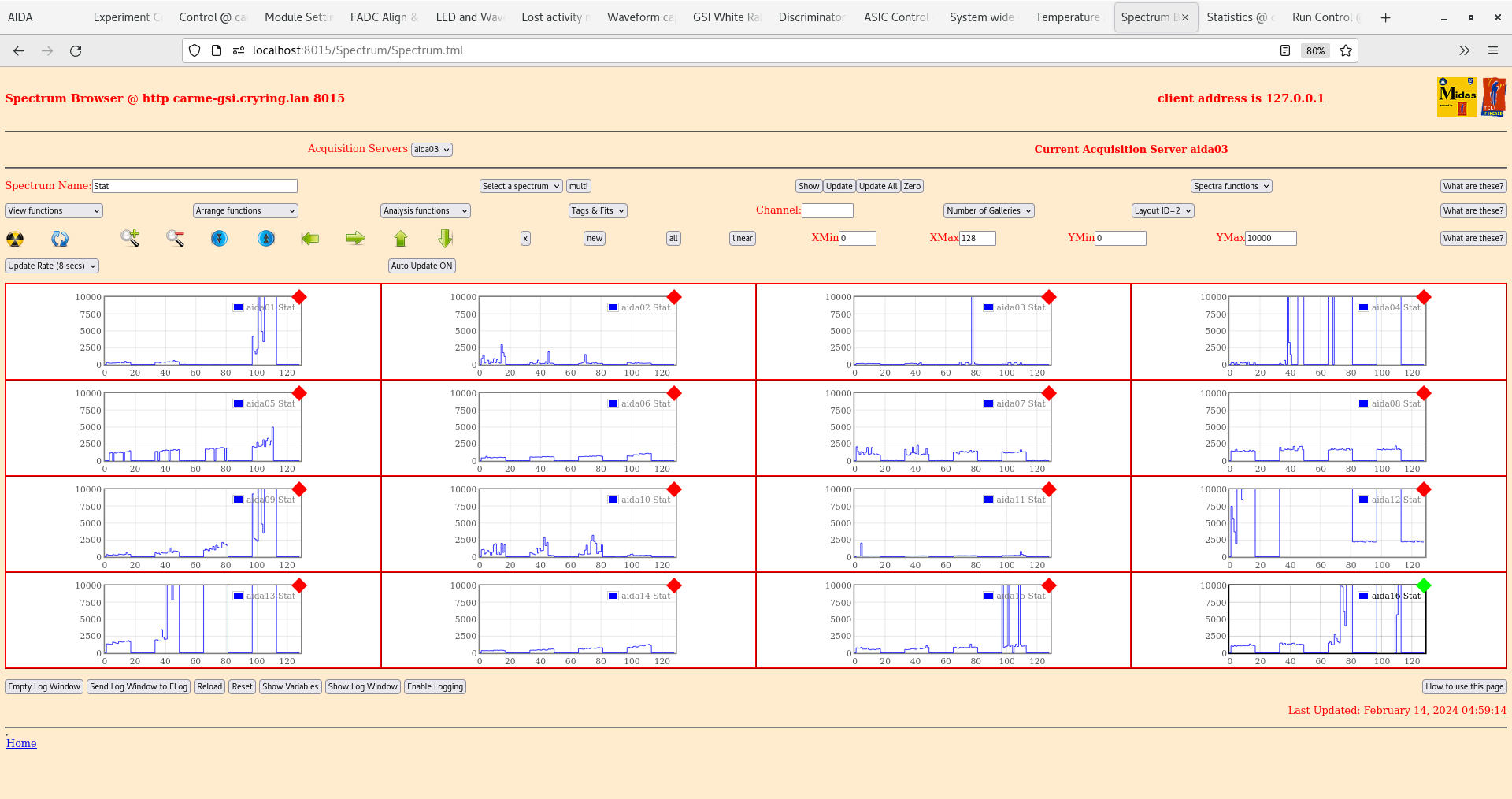This screenshot has height=799, width=1512.
Task: Click the green left arrow navigation icon
Action: [x=309, y=239]
